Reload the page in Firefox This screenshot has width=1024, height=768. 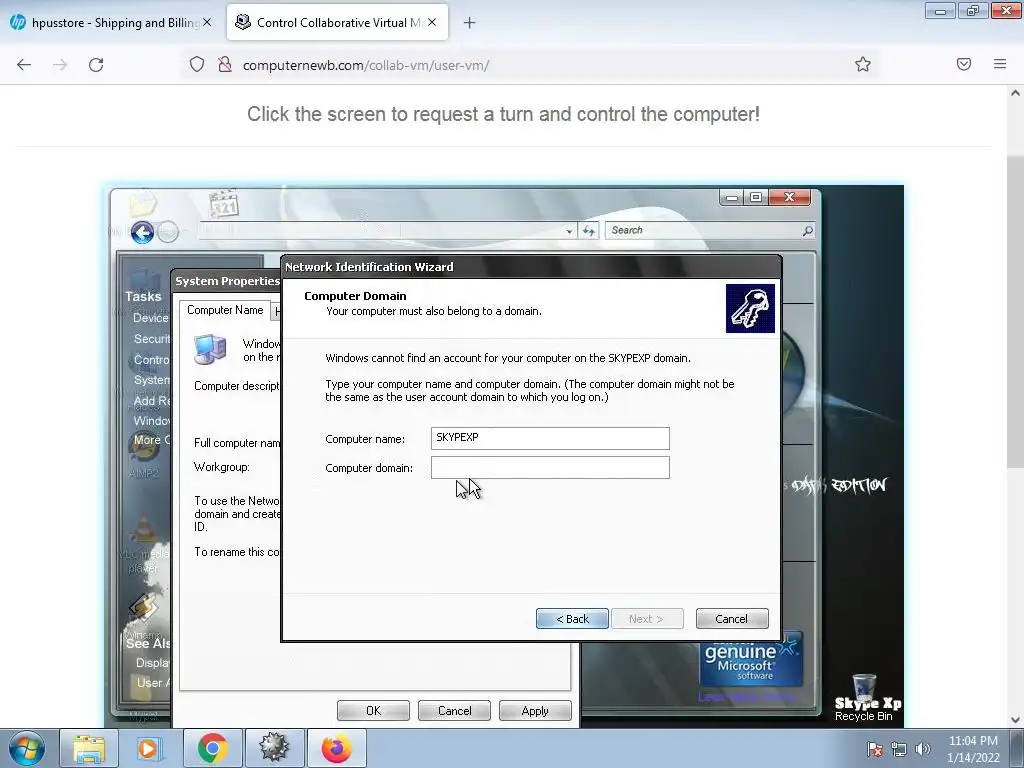click(96, 65)
